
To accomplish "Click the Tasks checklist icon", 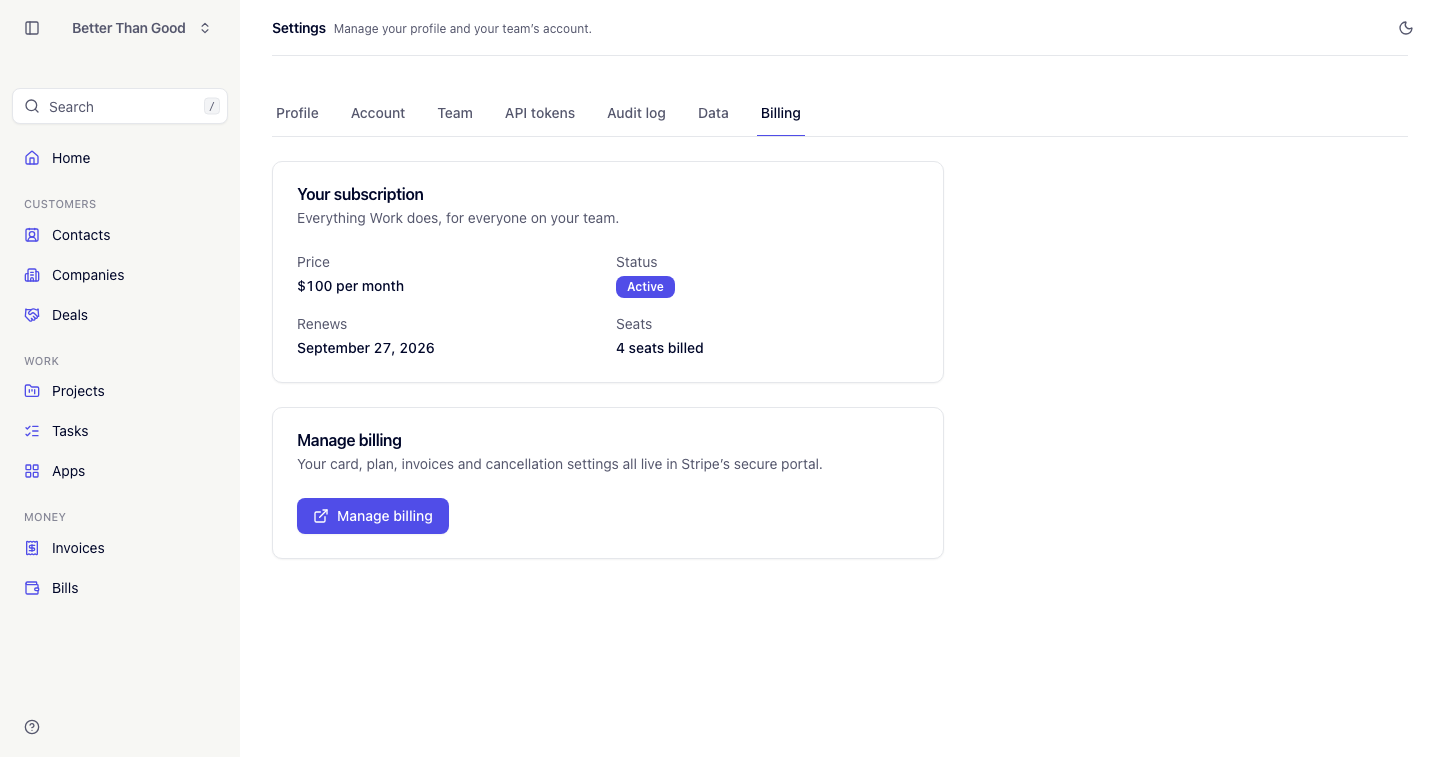I will [32, 431].
